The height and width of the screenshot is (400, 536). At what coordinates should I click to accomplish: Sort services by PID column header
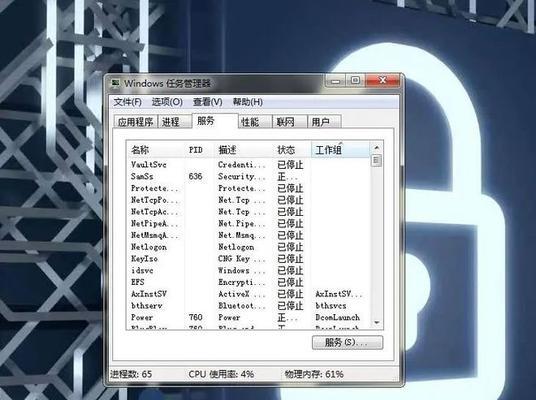point(200,150)
